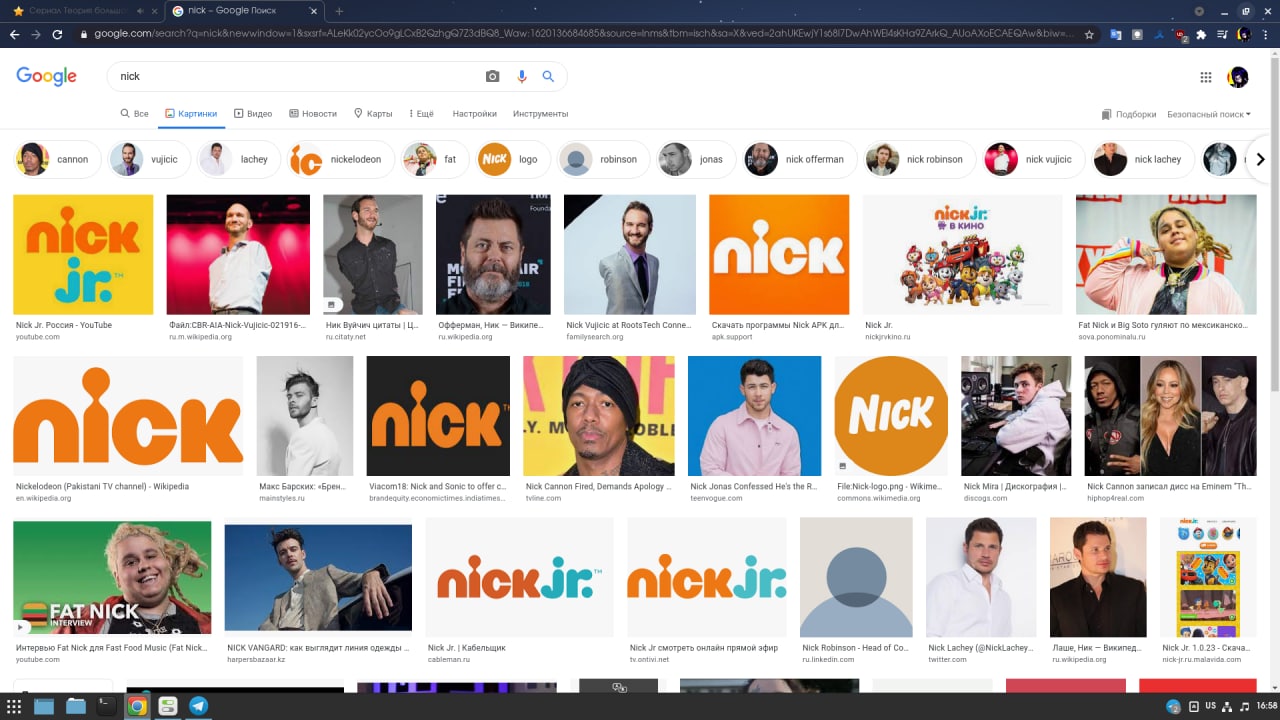The width and height of the screenshot is (1280, 720).
Task: Open Telegram from the taskbar
Action: tap(199, 706)
